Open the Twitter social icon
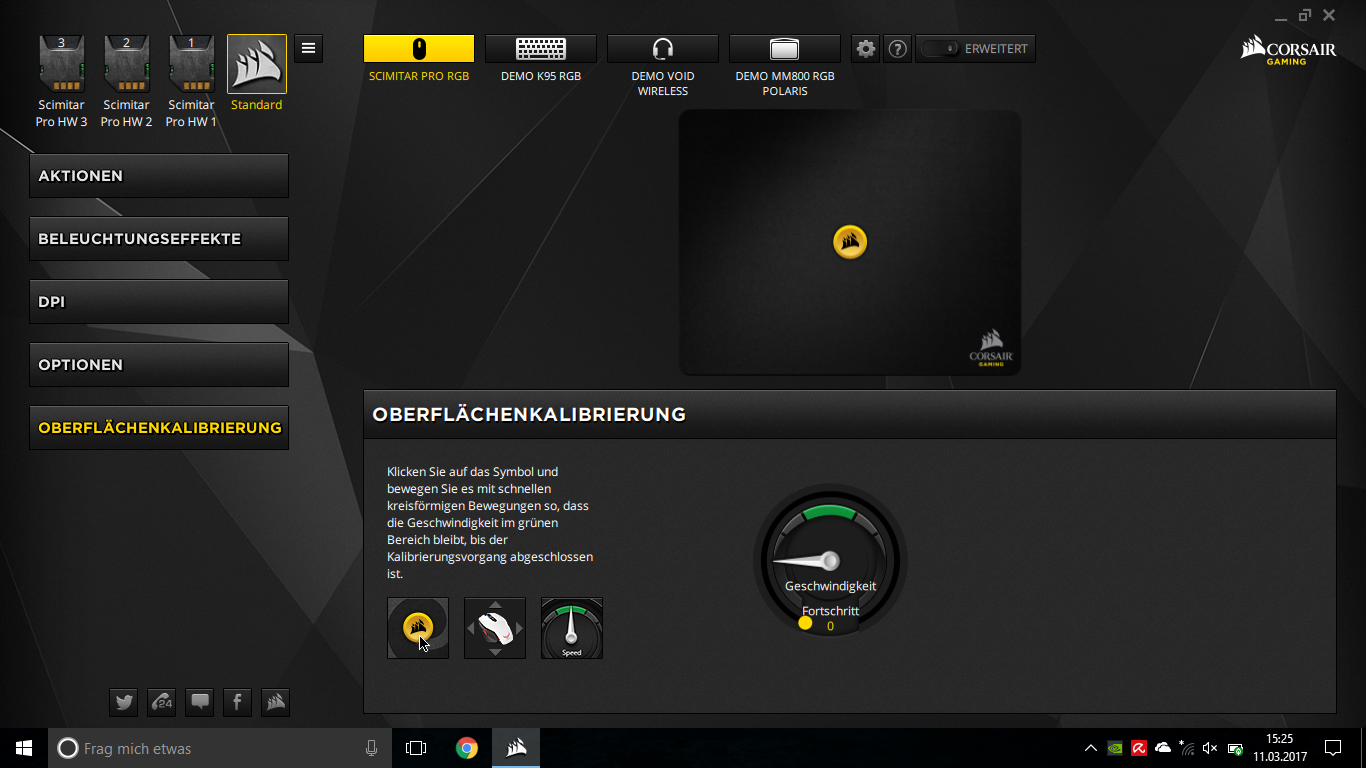1366x768 pixels. coord(124,702)
